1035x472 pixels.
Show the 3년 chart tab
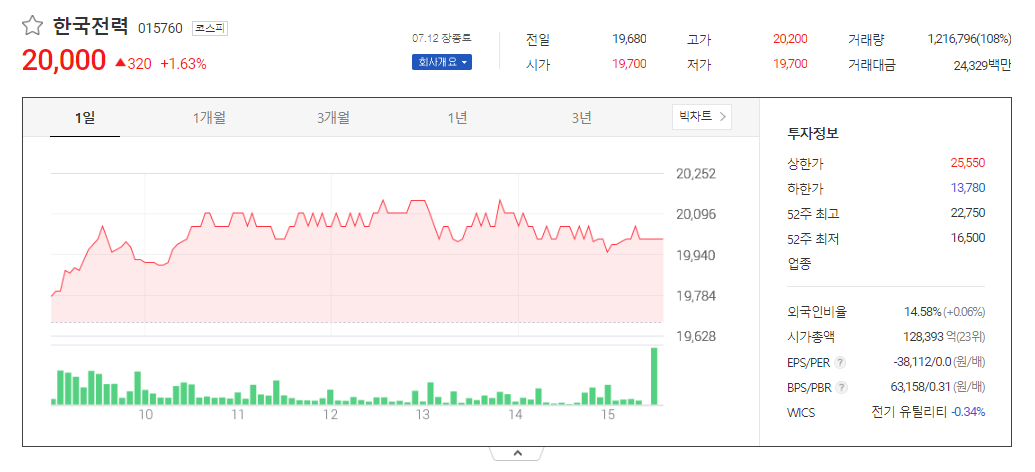(x=582, y=118)
